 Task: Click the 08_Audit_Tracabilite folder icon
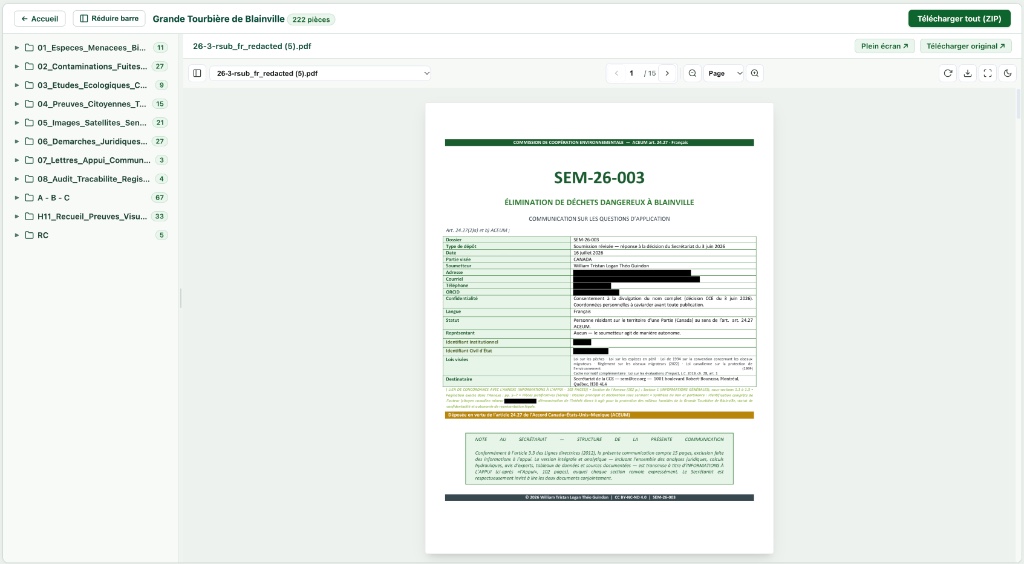[x=29, y=179]
